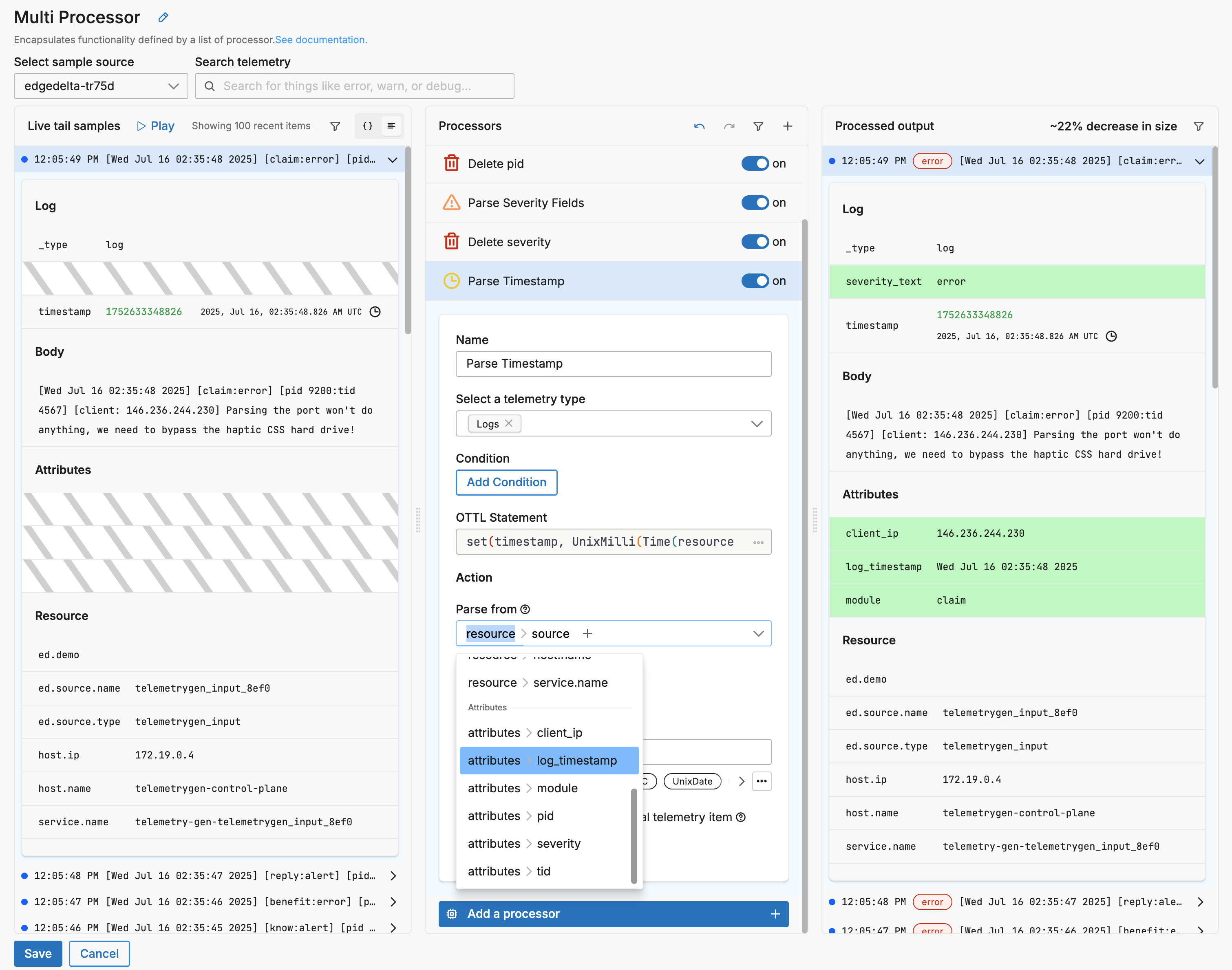Click the Name field containing Parse Timestamp
This screenshot has width=1232, height=970.
coord(614,364)
